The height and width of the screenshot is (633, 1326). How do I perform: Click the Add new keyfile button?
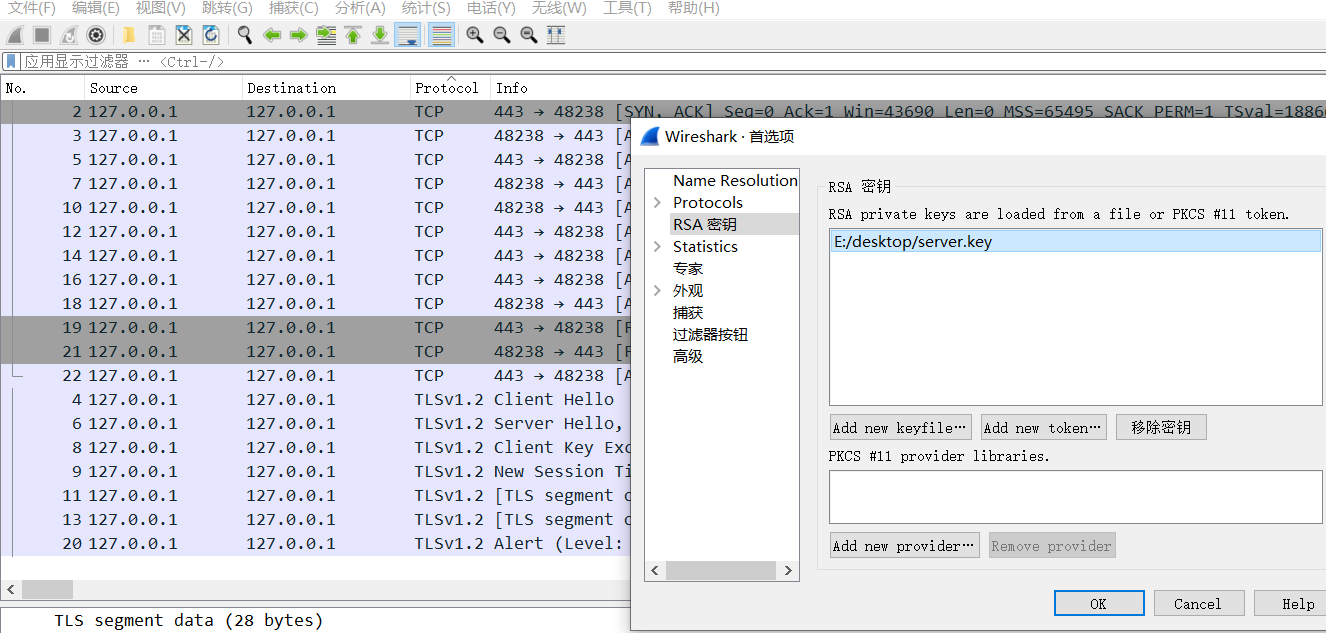899,426
